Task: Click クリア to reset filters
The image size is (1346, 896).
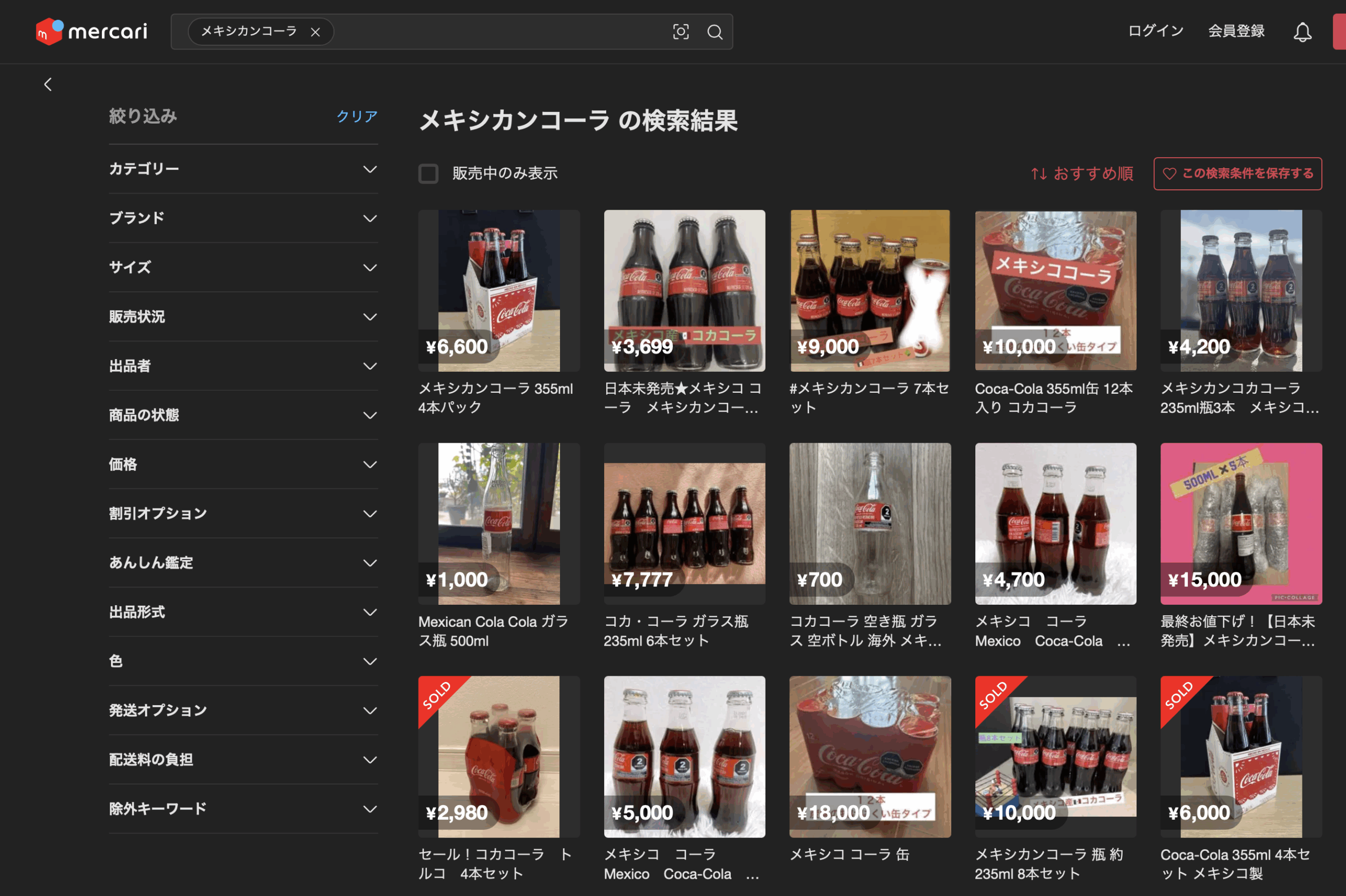Action: [357, 116]
